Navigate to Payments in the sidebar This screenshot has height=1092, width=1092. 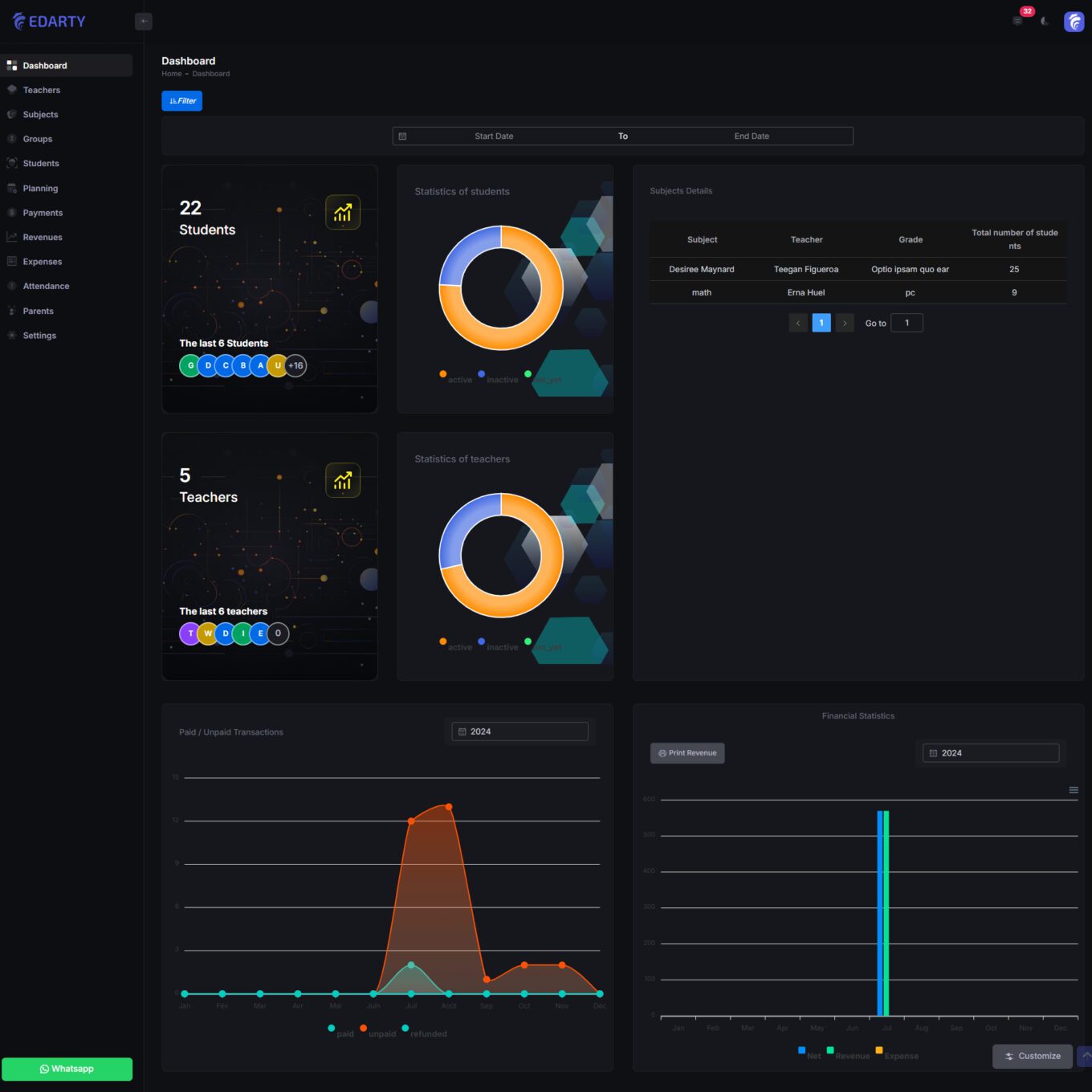[43, 213]
